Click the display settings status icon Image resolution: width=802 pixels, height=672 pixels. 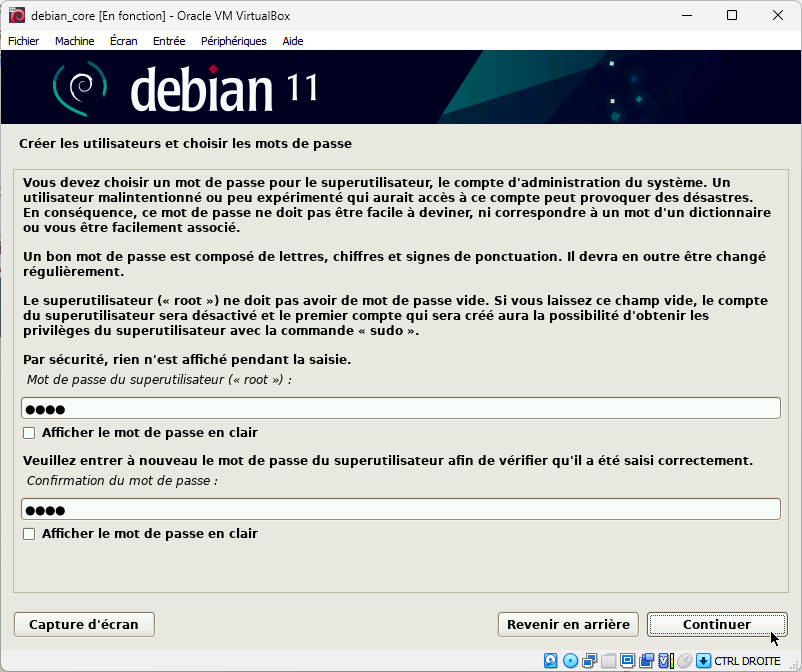tap(628, 661)
